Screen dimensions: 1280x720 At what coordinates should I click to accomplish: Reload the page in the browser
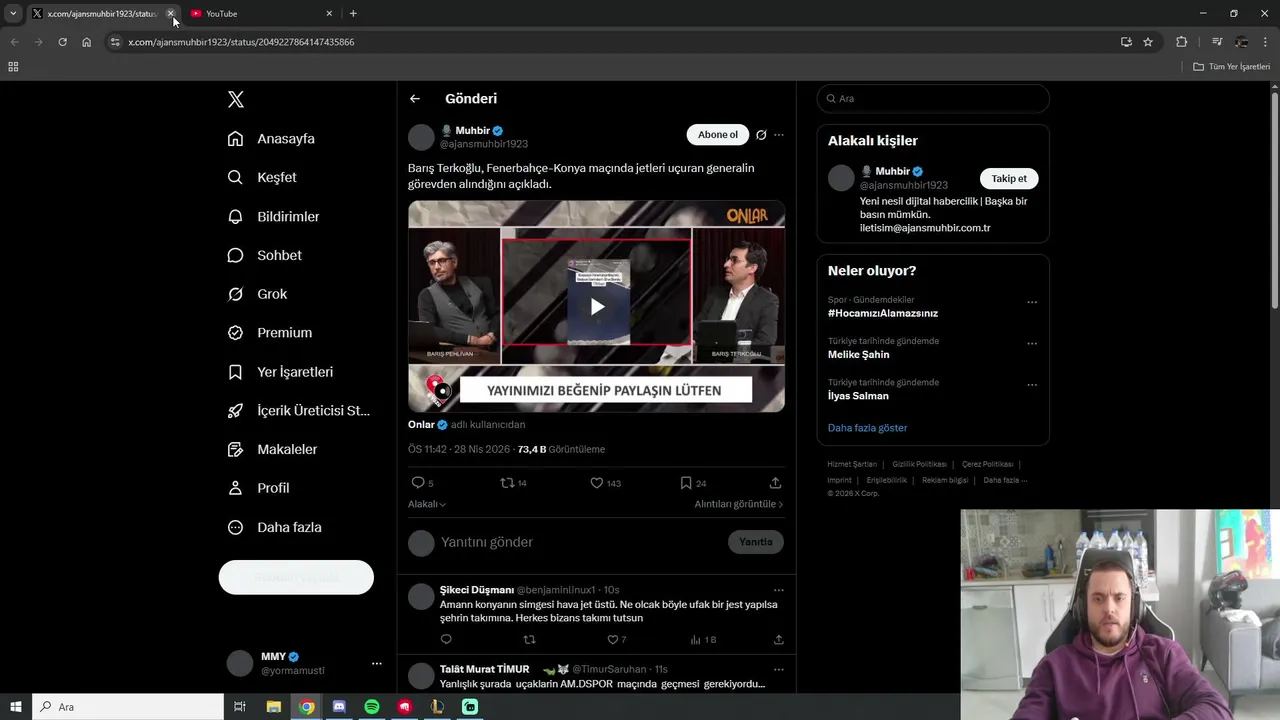[x=62, y=42]
